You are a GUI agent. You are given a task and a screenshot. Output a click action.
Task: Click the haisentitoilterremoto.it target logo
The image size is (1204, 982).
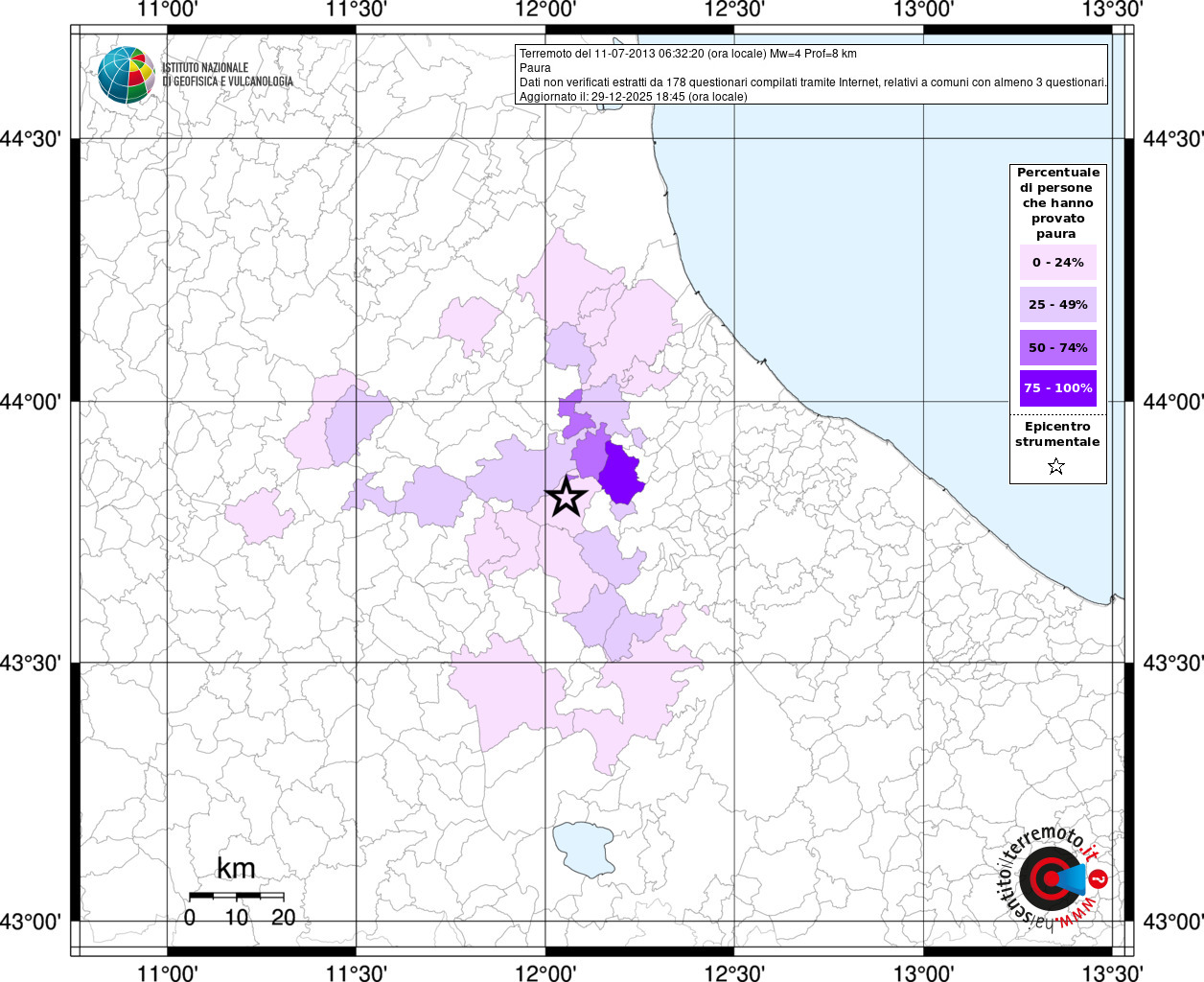click(1052, 878)
